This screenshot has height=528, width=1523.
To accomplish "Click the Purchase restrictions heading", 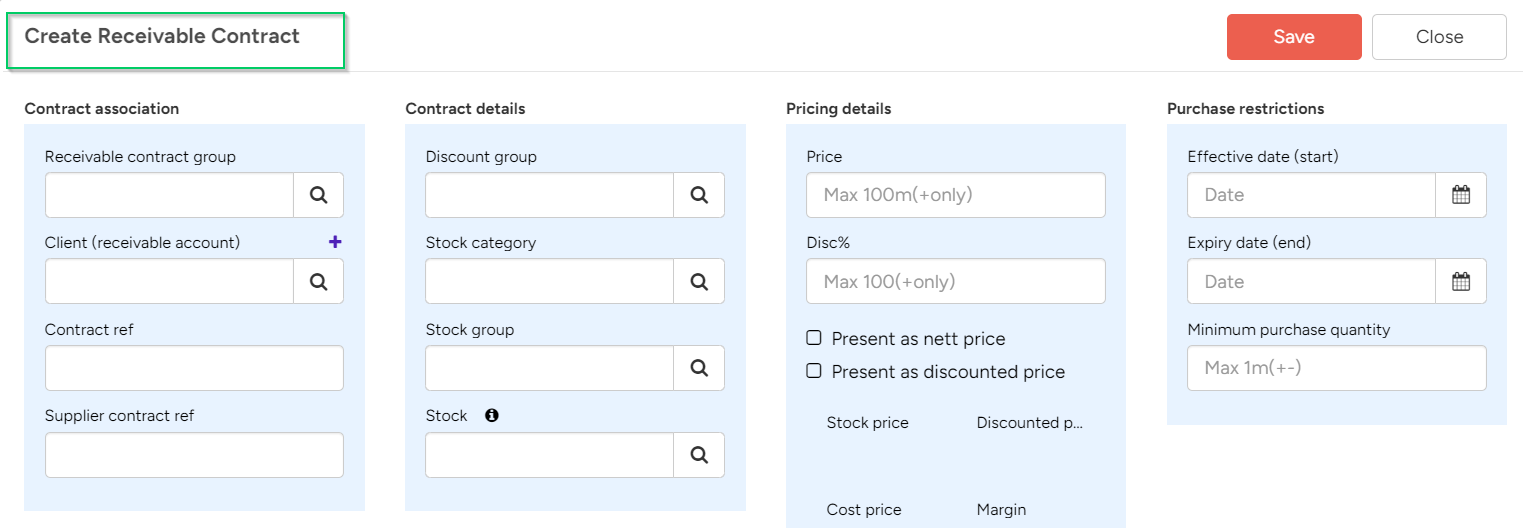I will coord(1246,108).
